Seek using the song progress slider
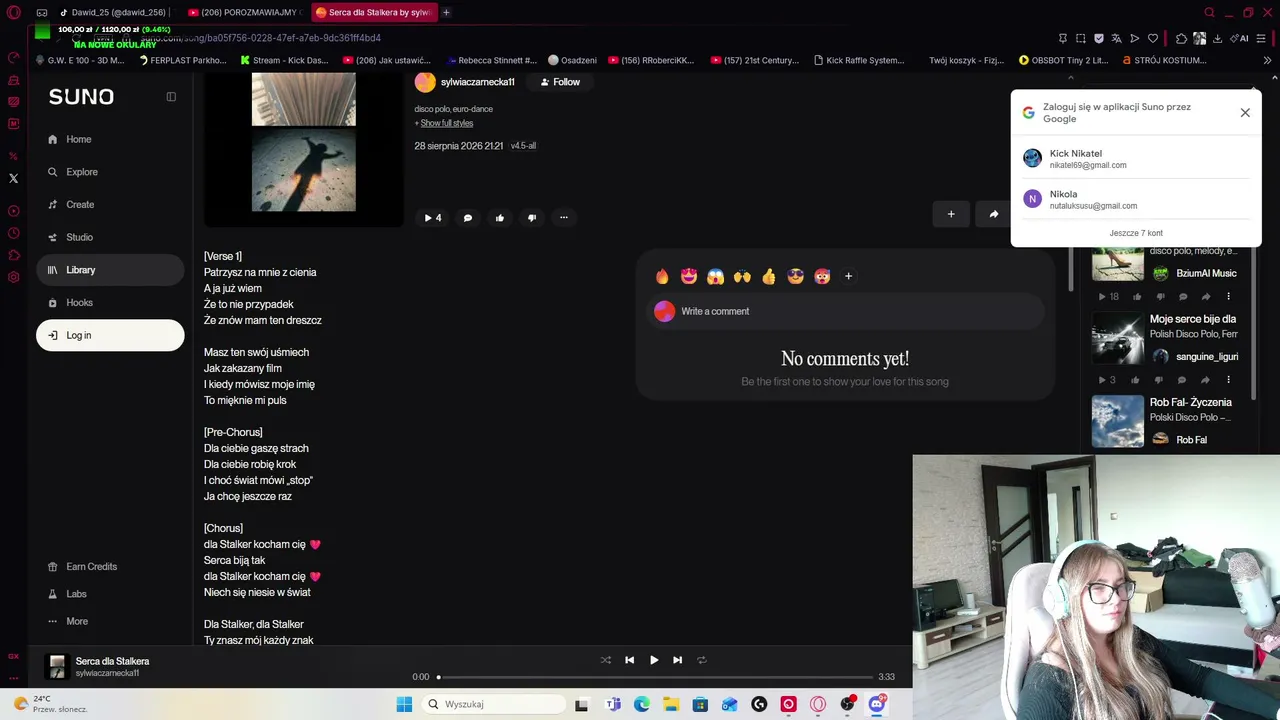Image resolution: width=1280 pixels, height=720 pixels. click(654, 677)
